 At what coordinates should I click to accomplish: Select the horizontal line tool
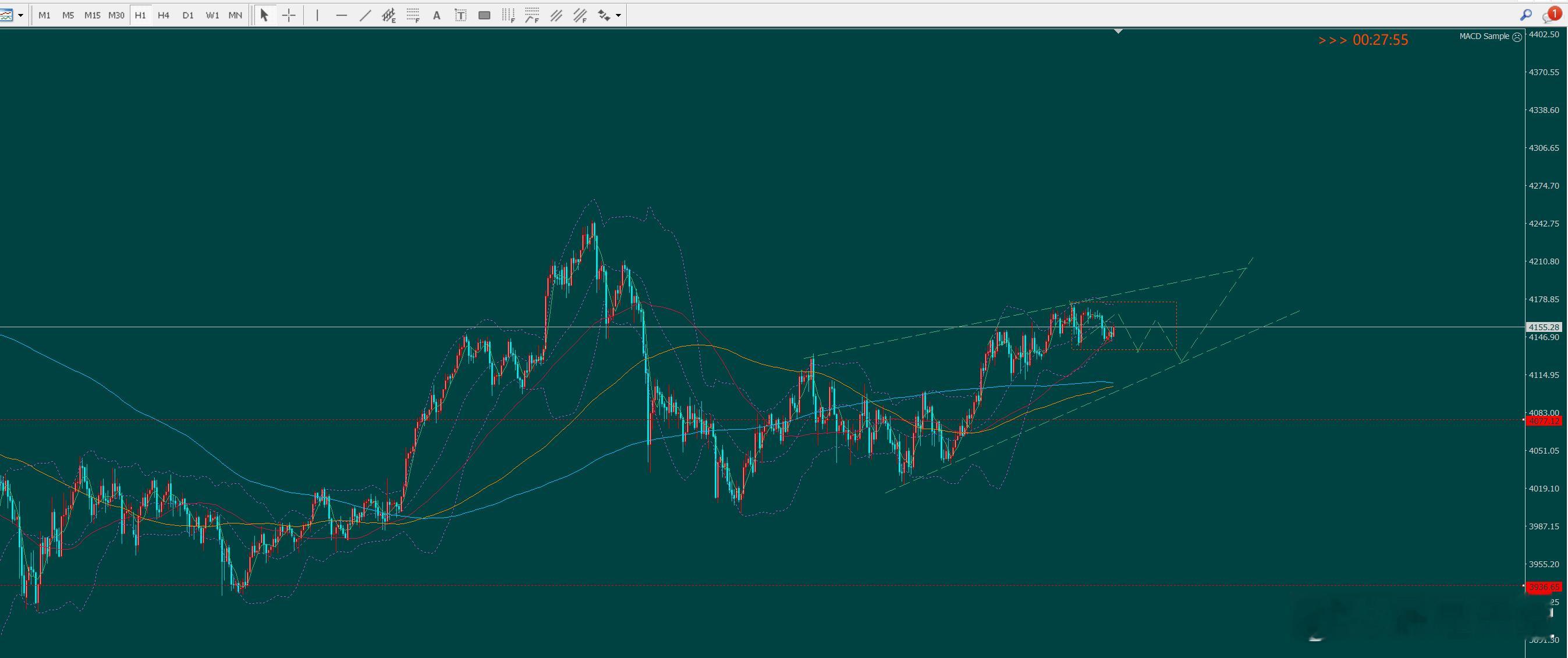[341, 15]
